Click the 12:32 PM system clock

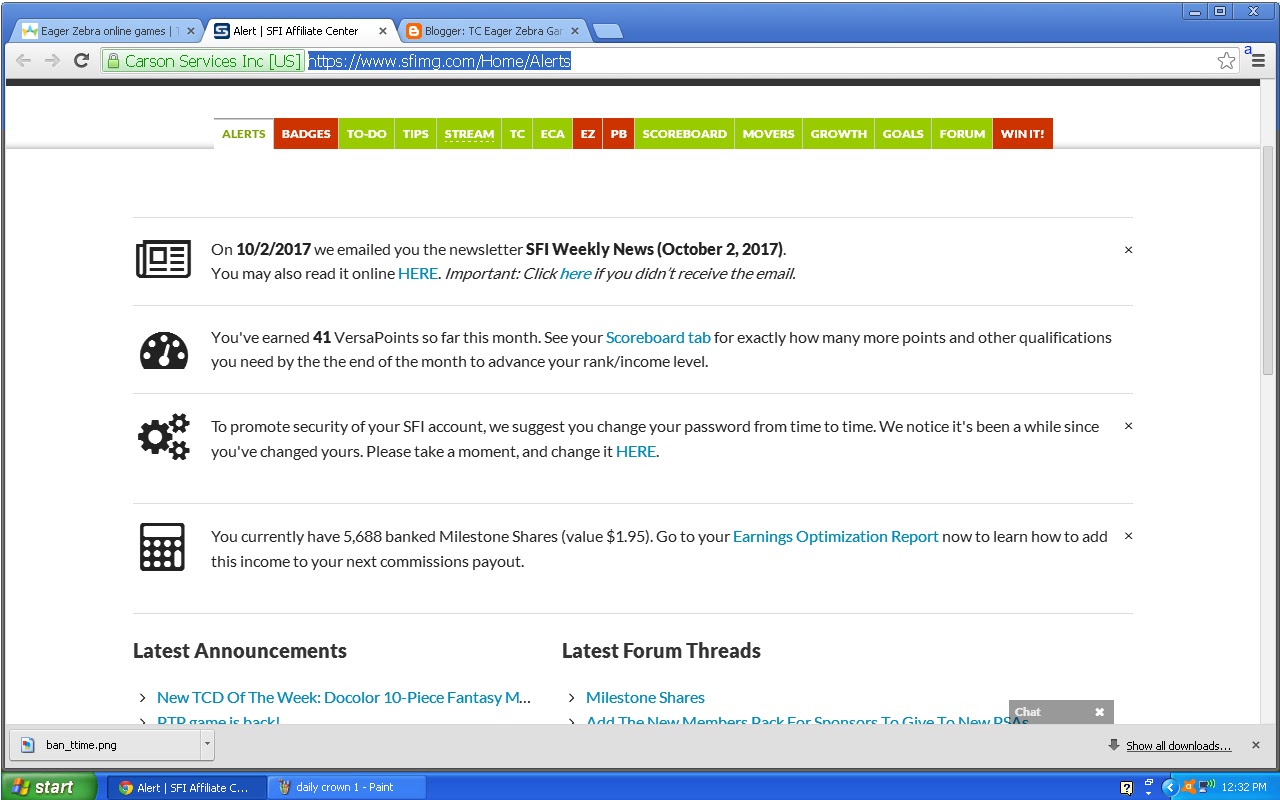pyautogui.click(x=1244, y=787)
